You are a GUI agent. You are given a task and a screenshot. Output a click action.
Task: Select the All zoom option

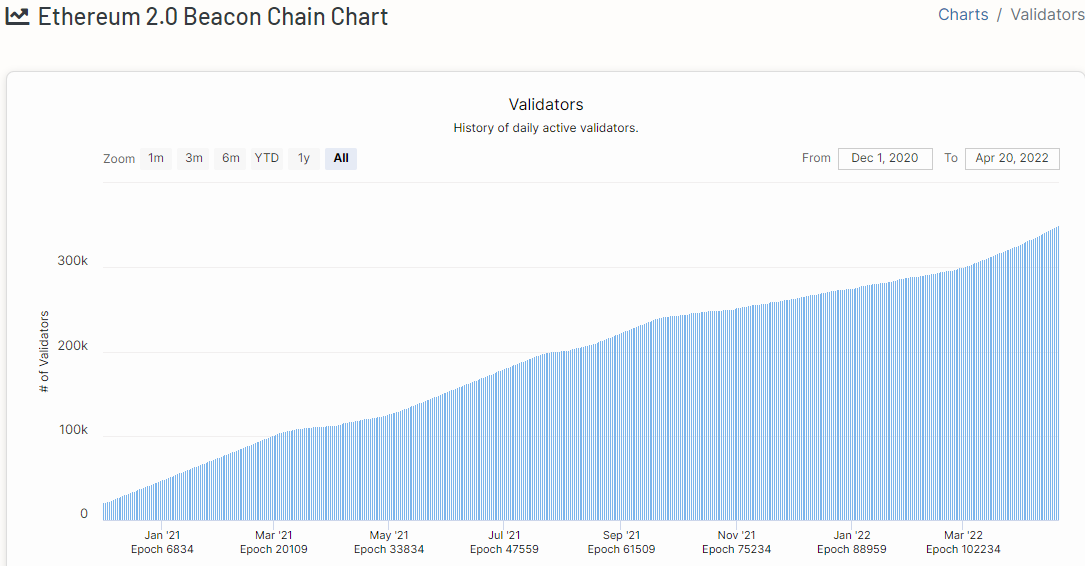tap(341, 158)
